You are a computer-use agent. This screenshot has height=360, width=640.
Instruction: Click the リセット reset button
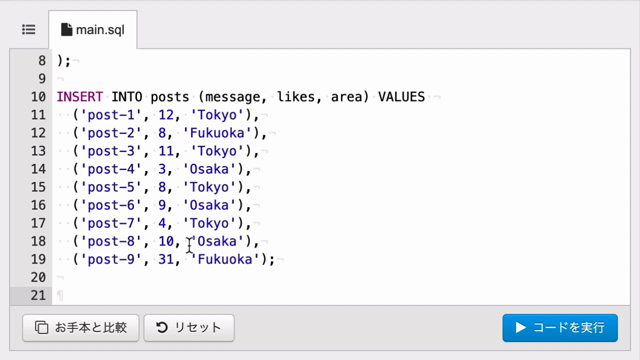click(189, 327)
